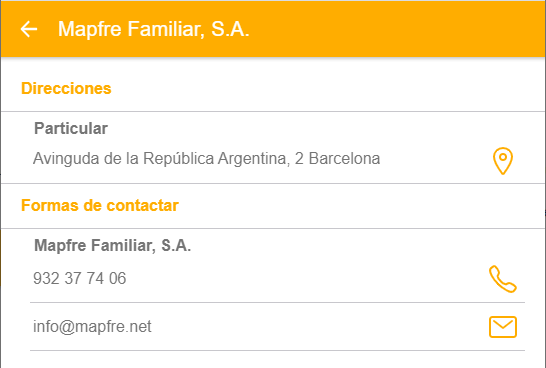
Task: Click the word Barcelona in the address
Action: (x=344, y=159)
